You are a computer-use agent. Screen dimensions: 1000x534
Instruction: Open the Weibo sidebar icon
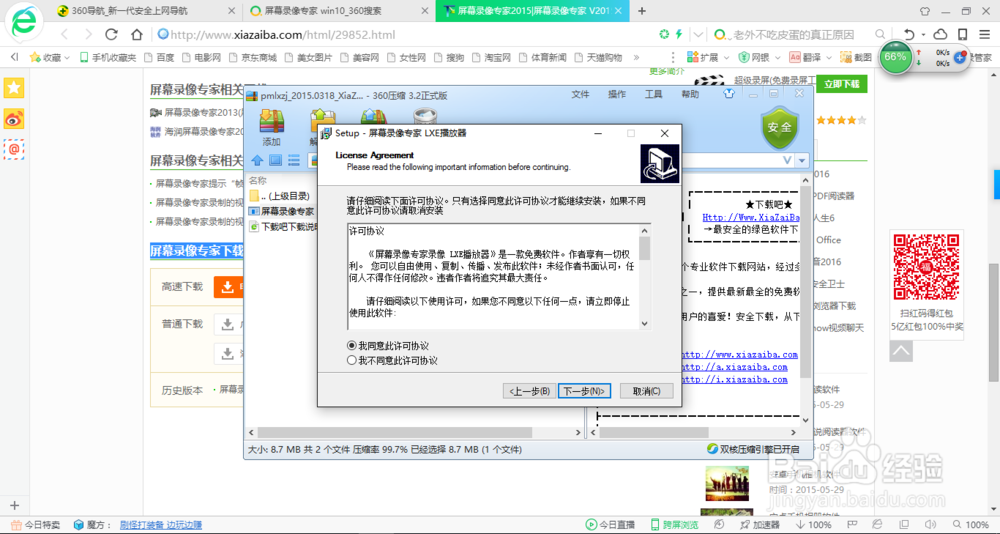[x=13, y=119]
